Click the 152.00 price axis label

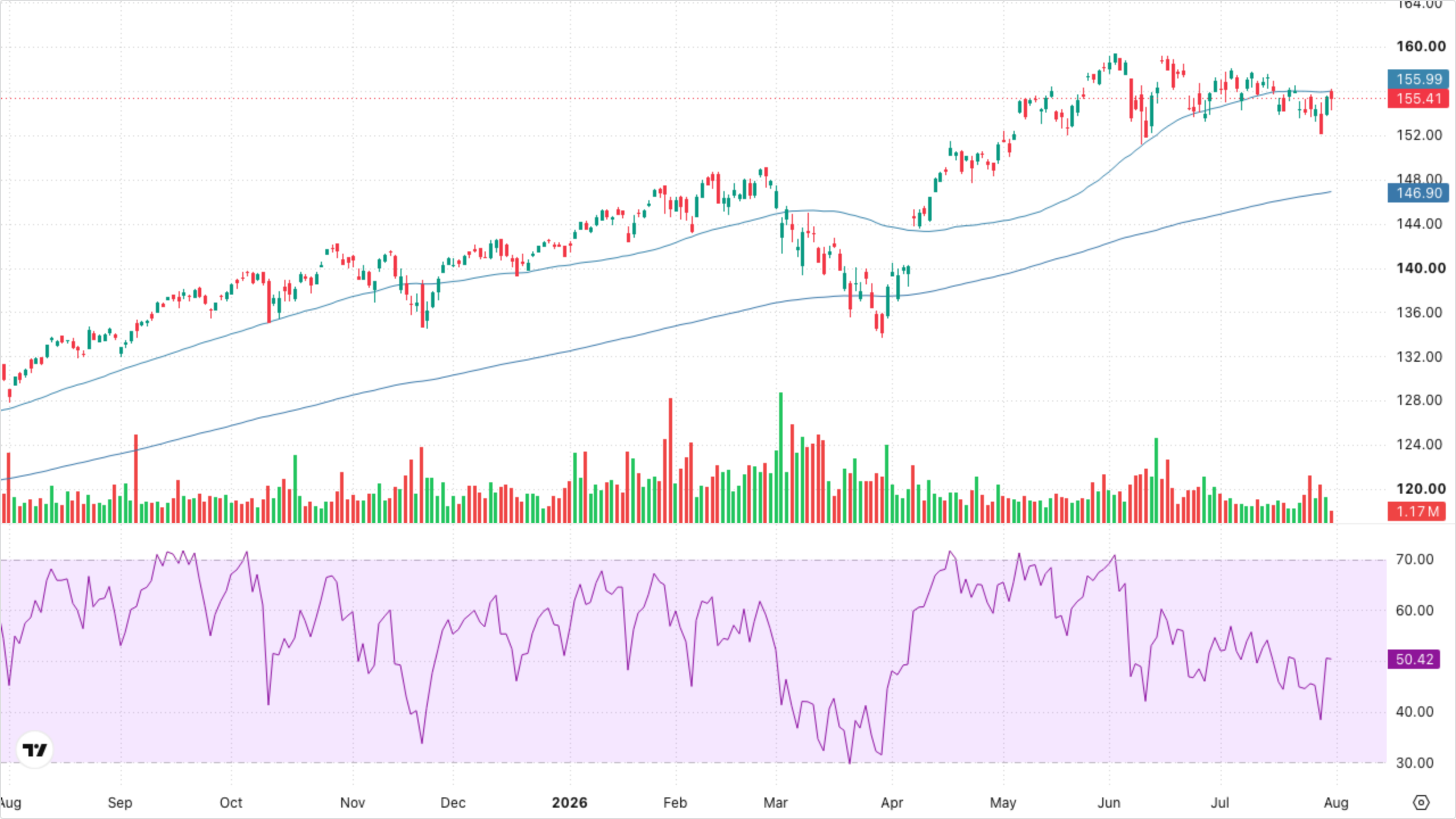pyautogui.click(x=1419, y=135)
